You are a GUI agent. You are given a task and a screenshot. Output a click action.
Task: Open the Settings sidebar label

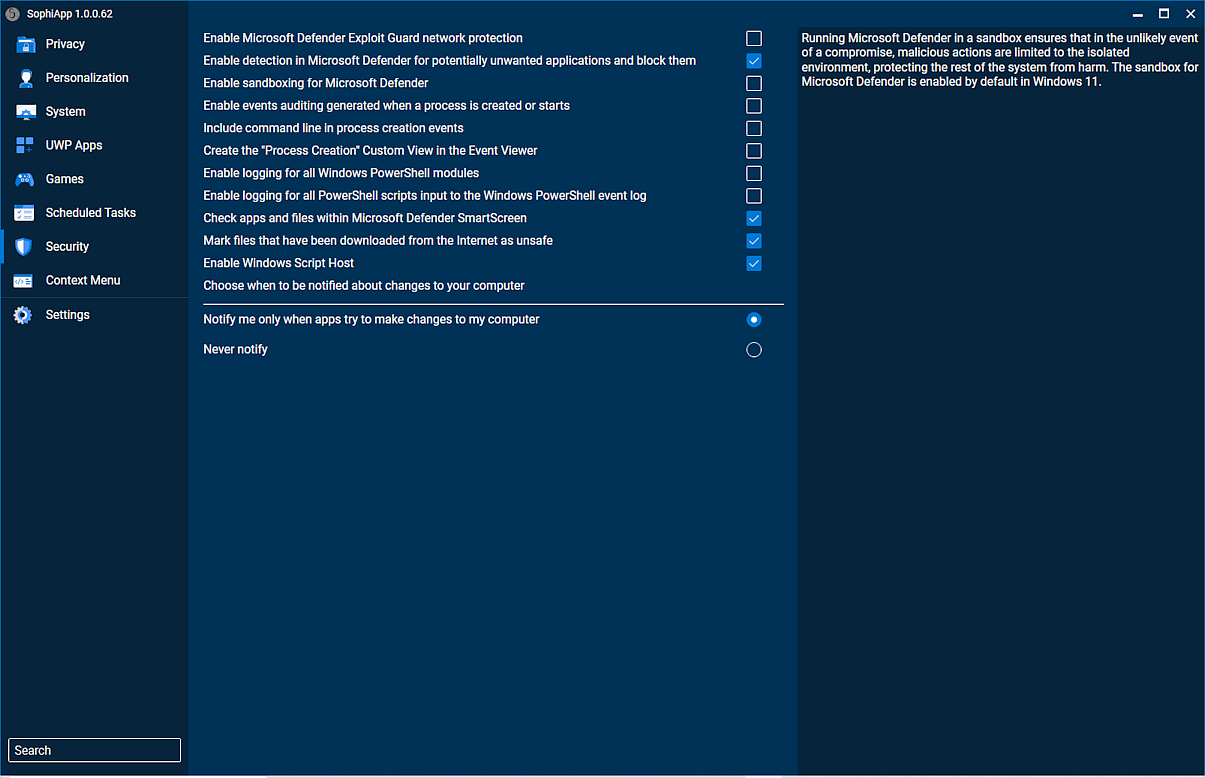pyautogui.click(x=68, y=315)
